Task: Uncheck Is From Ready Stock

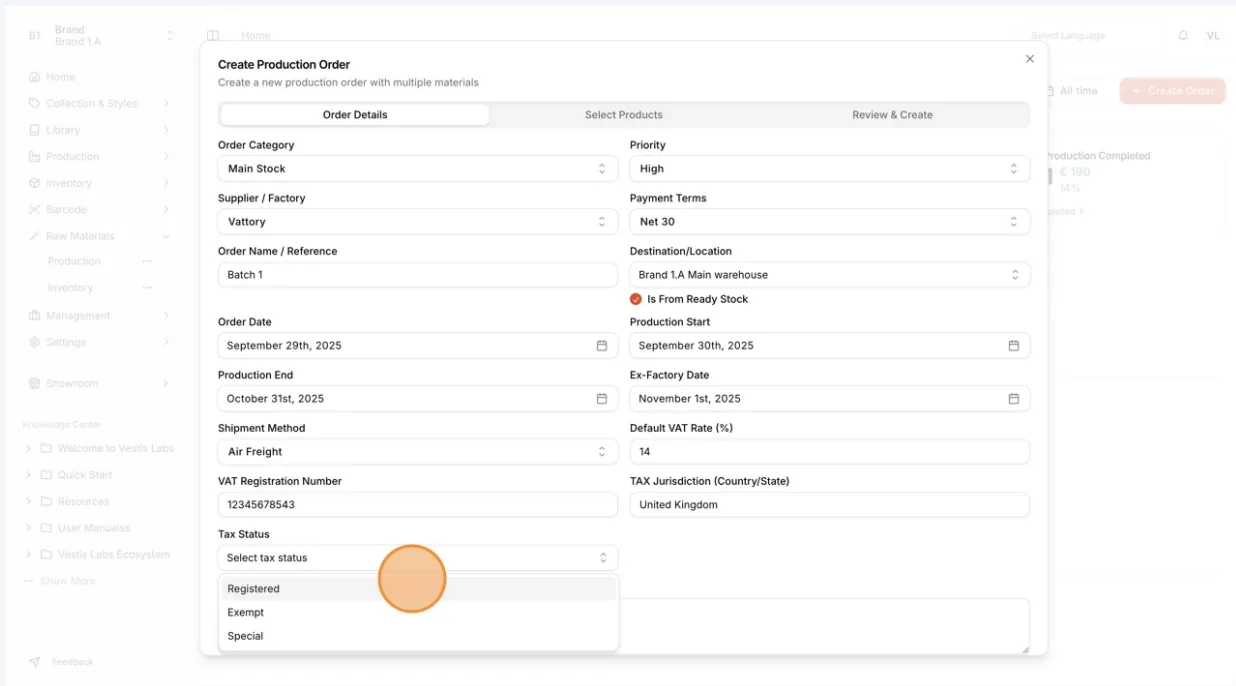Action: click(x=636, y=299)
